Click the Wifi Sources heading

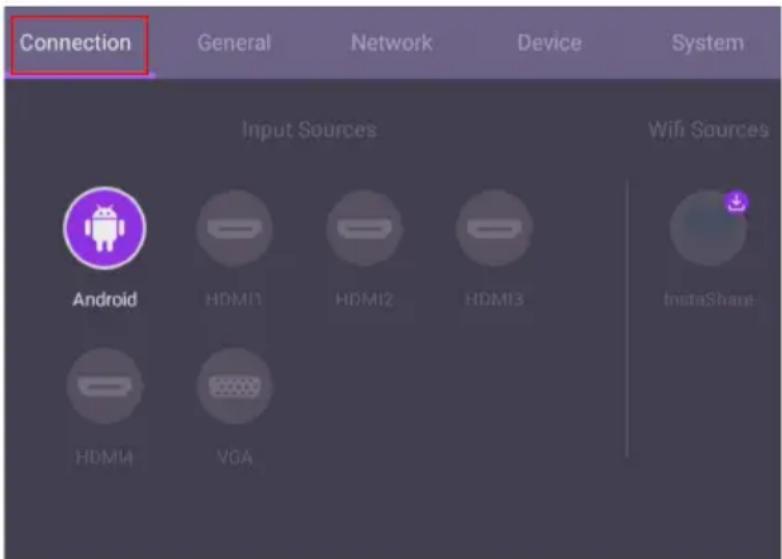(x=708, y=130)
